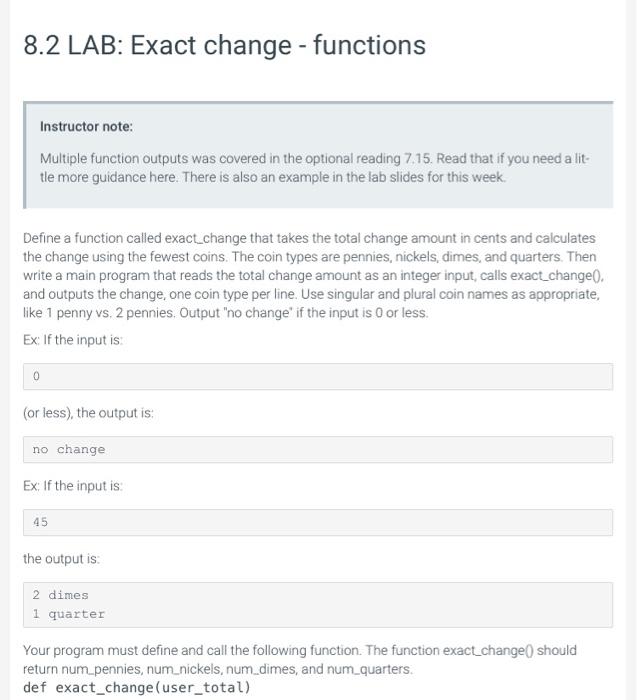Click the input example box containing 0
637x700 pixels.
point(318,376)
